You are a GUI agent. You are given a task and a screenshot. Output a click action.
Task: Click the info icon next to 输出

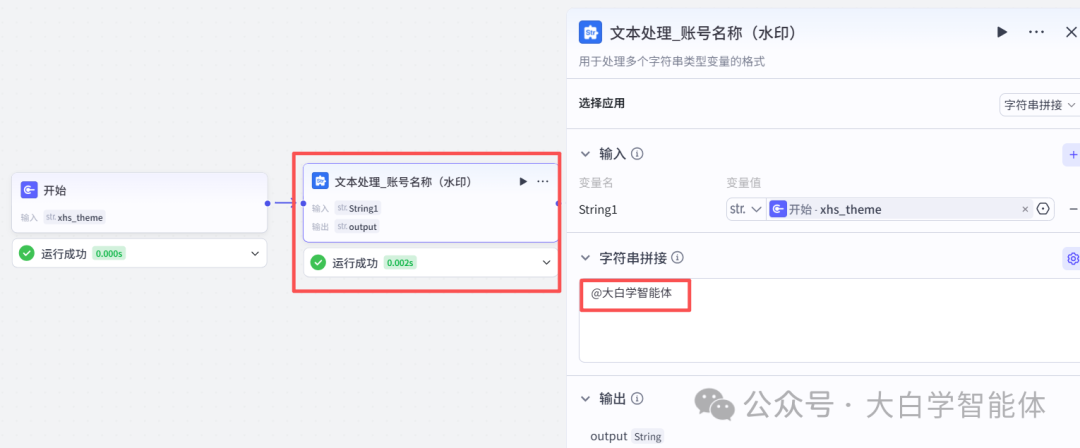(637, 398)
